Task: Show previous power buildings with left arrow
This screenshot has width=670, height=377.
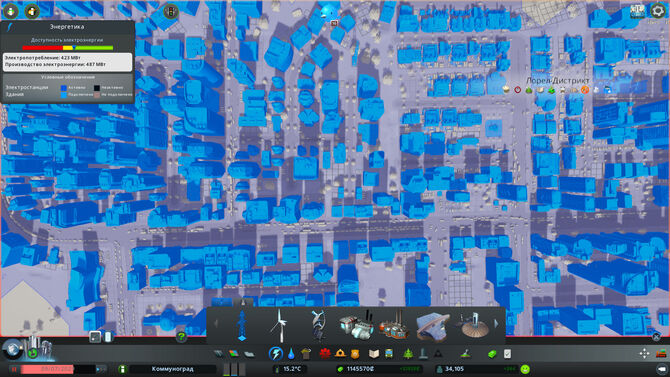Action: [x=215, y=324]
